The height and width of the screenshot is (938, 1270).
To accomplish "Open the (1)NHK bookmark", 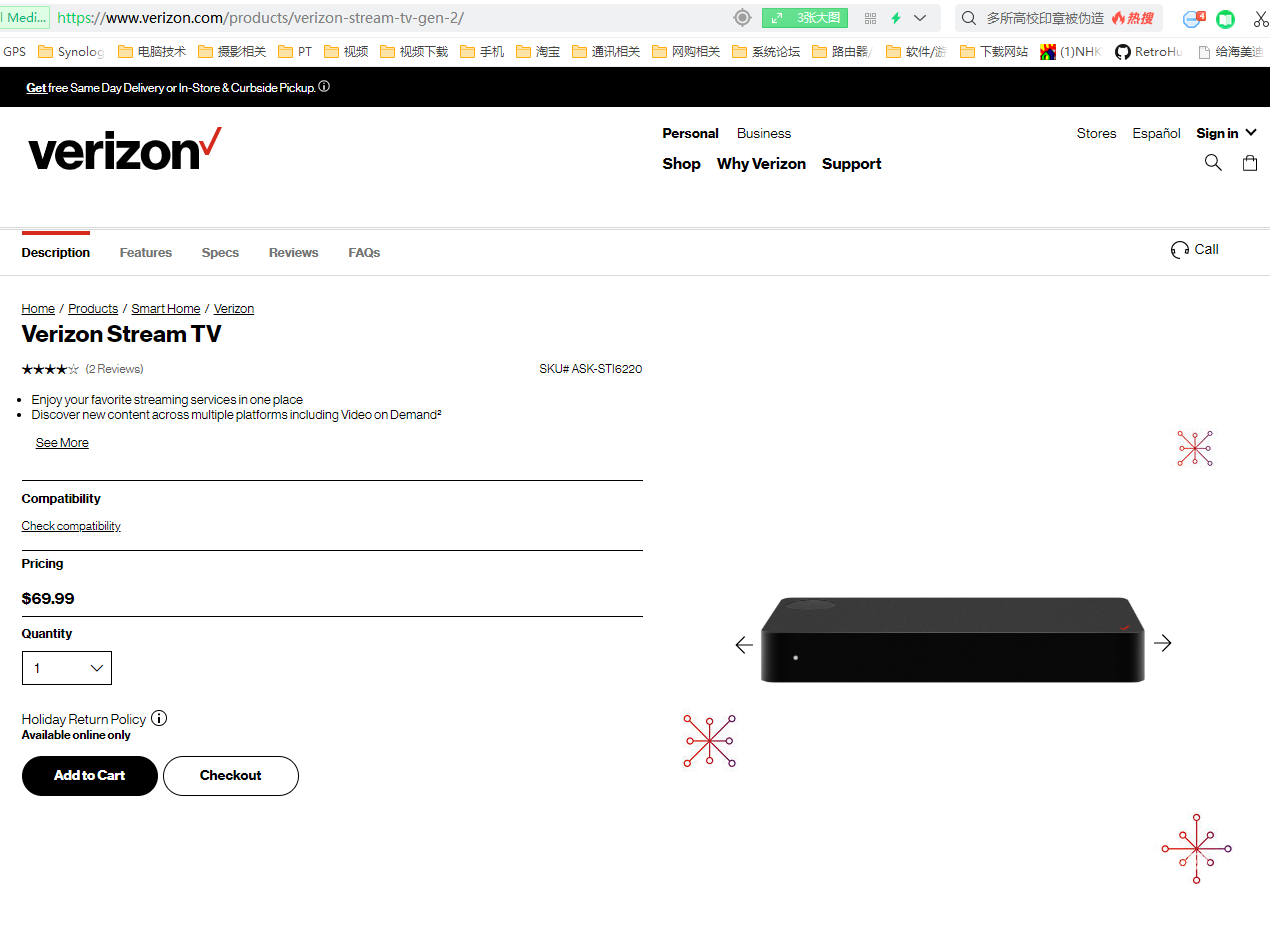I will tap(1070, 52).
